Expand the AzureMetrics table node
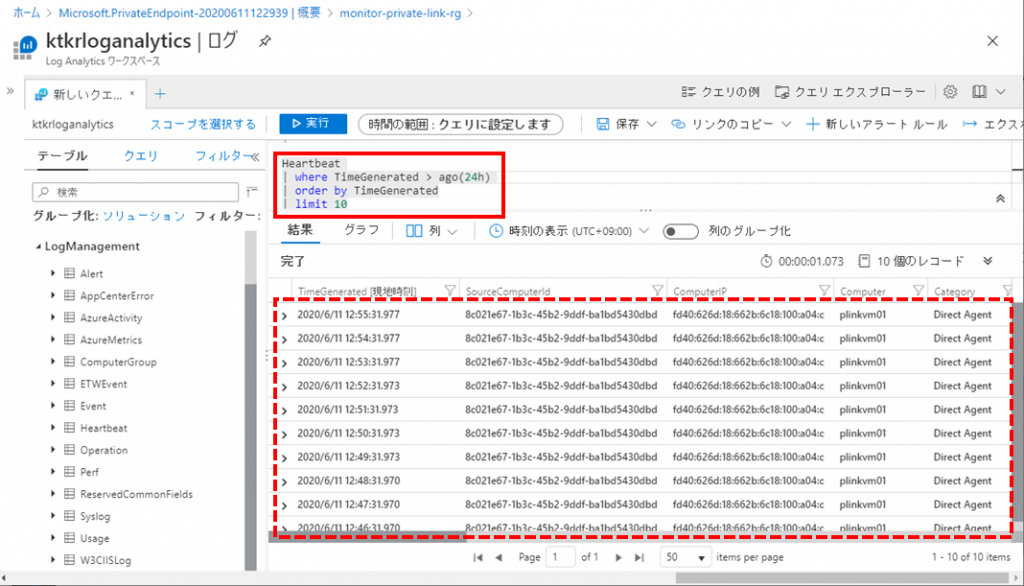1024x586 pixels. 53,340
